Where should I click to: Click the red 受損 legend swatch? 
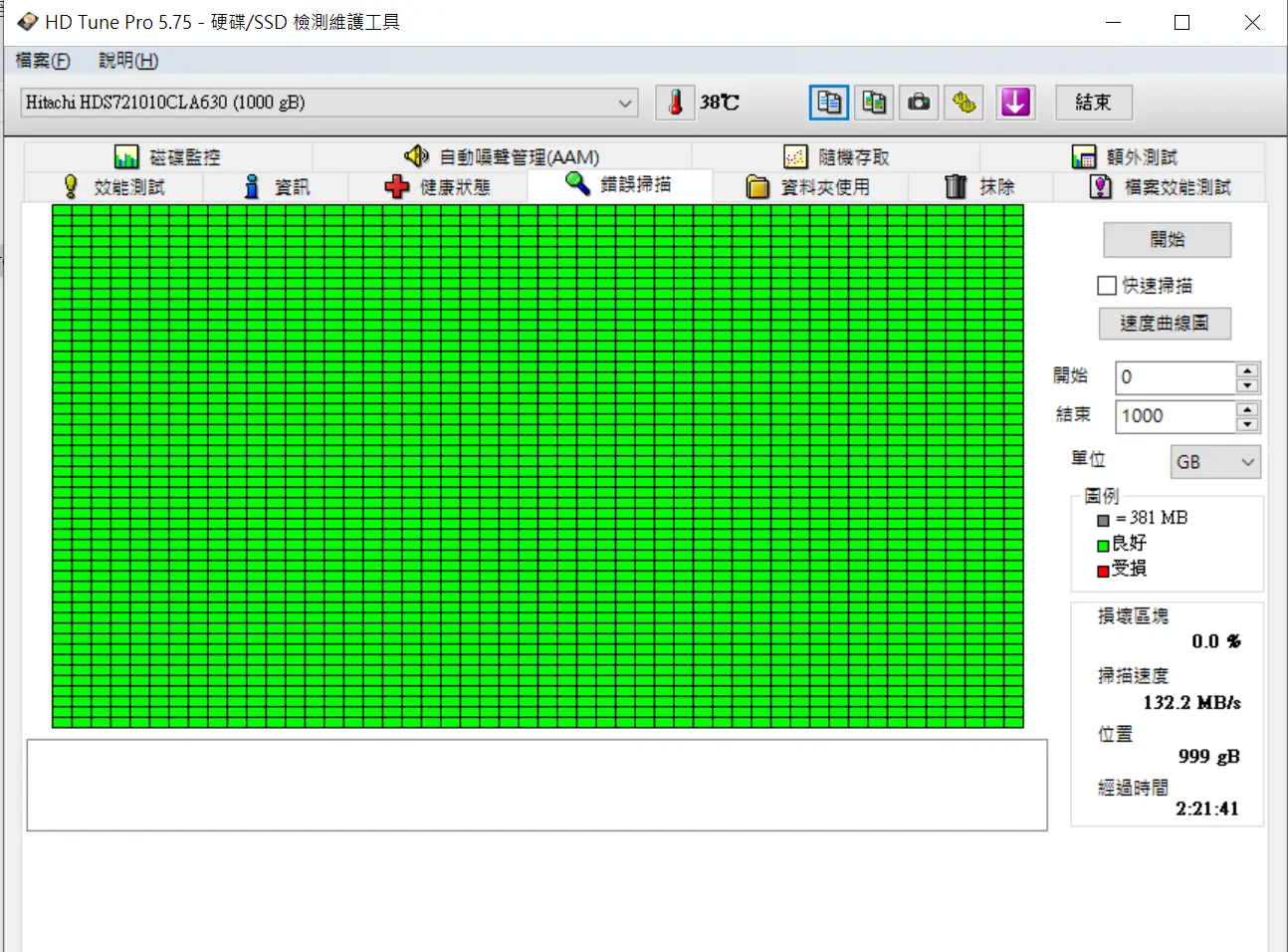point(1103,572)
